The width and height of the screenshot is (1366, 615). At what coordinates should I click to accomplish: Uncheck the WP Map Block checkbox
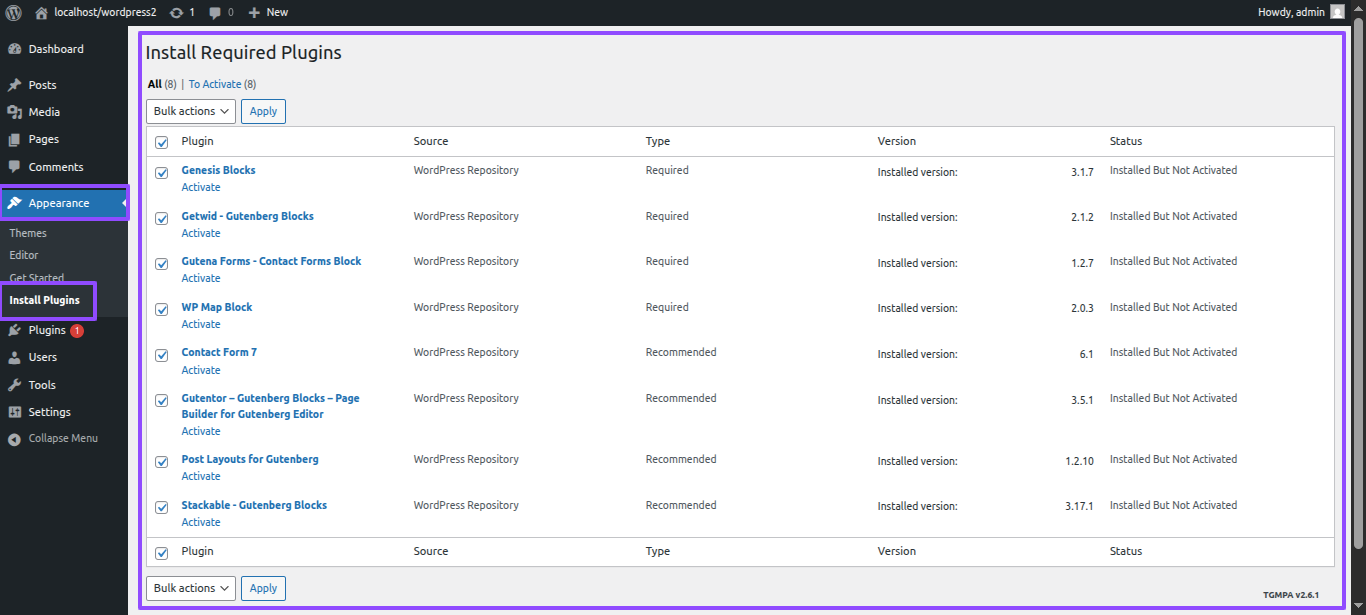pyautogui.click(x=162, y=309)
